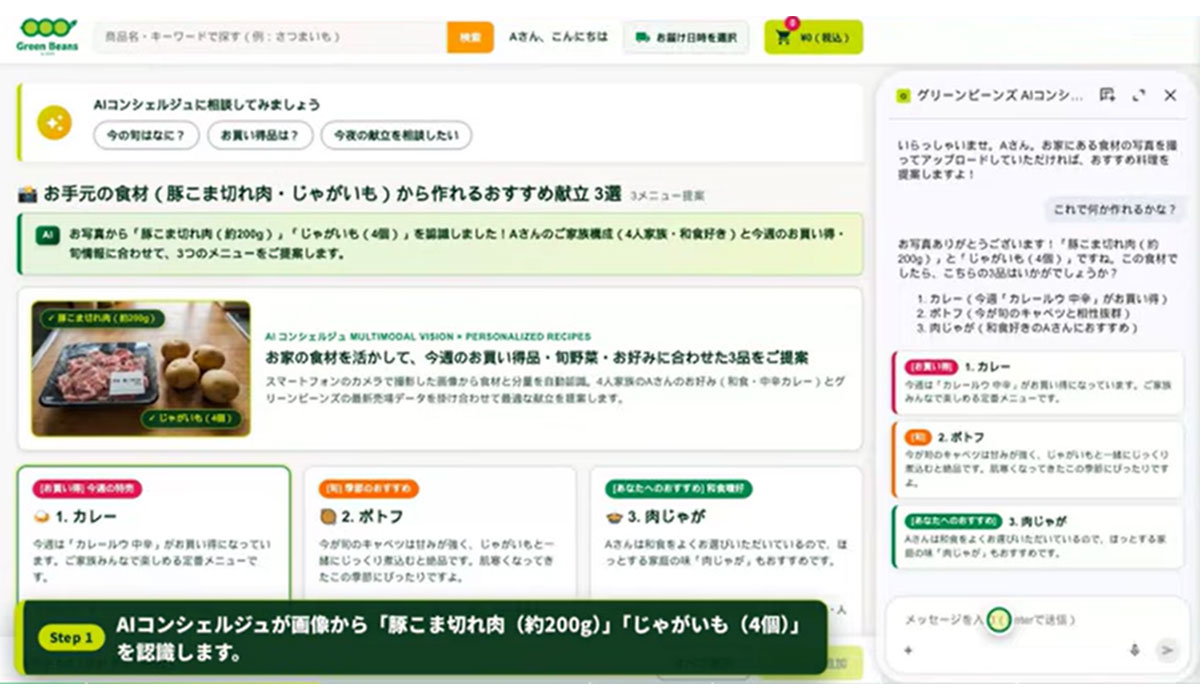Select the ポトフ suggestion in chat panel
The height and width of the screenshot is (700, 1200).
(1037, 460)
